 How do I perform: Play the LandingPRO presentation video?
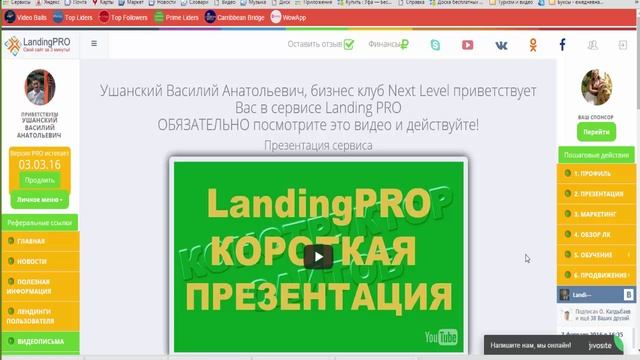pos(318,257)
